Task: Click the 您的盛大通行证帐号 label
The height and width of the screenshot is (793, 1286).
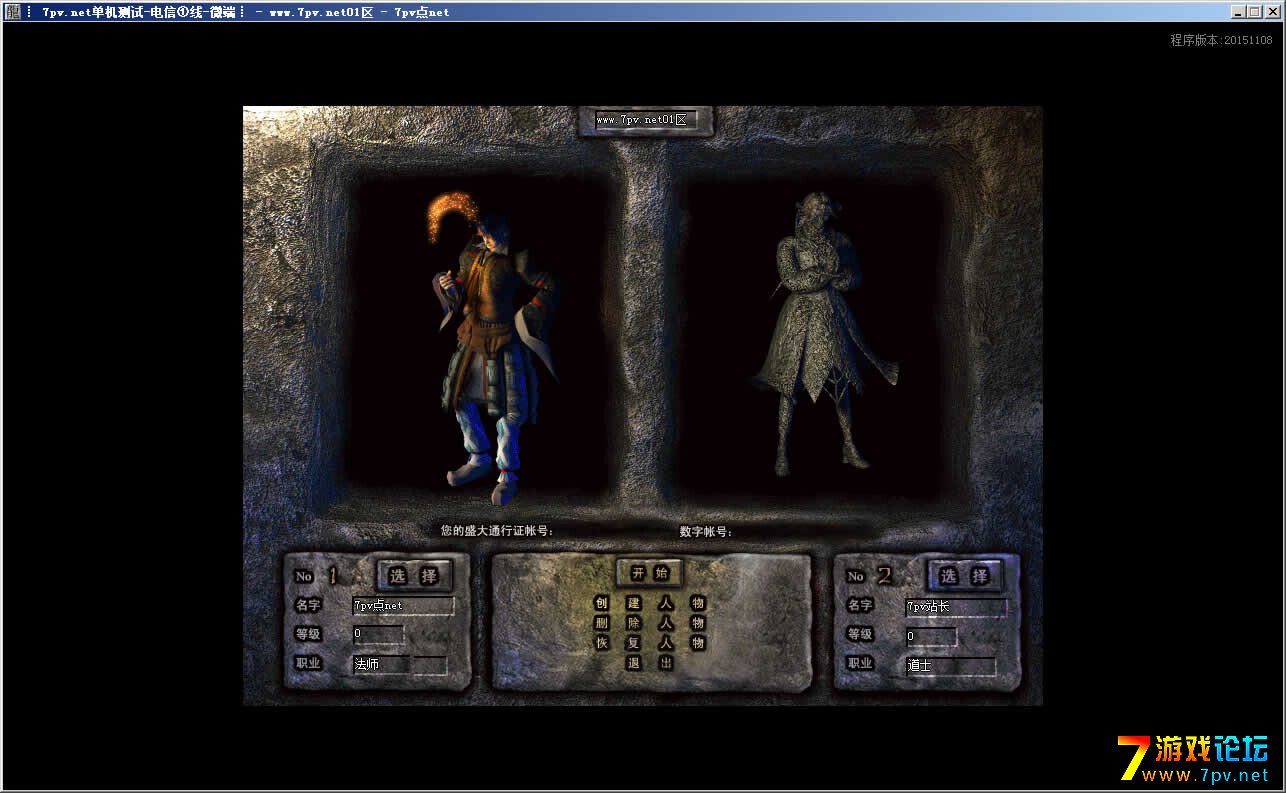Action: pos(497,531)
